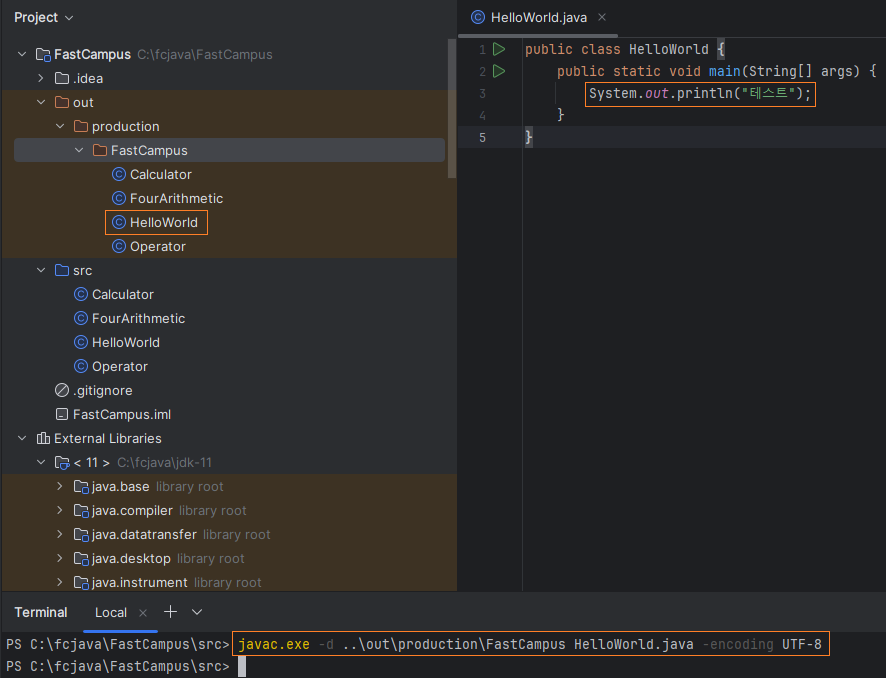
Task: Click the C:\fcjava\jdk-11 path label
Action: point(164,463)
